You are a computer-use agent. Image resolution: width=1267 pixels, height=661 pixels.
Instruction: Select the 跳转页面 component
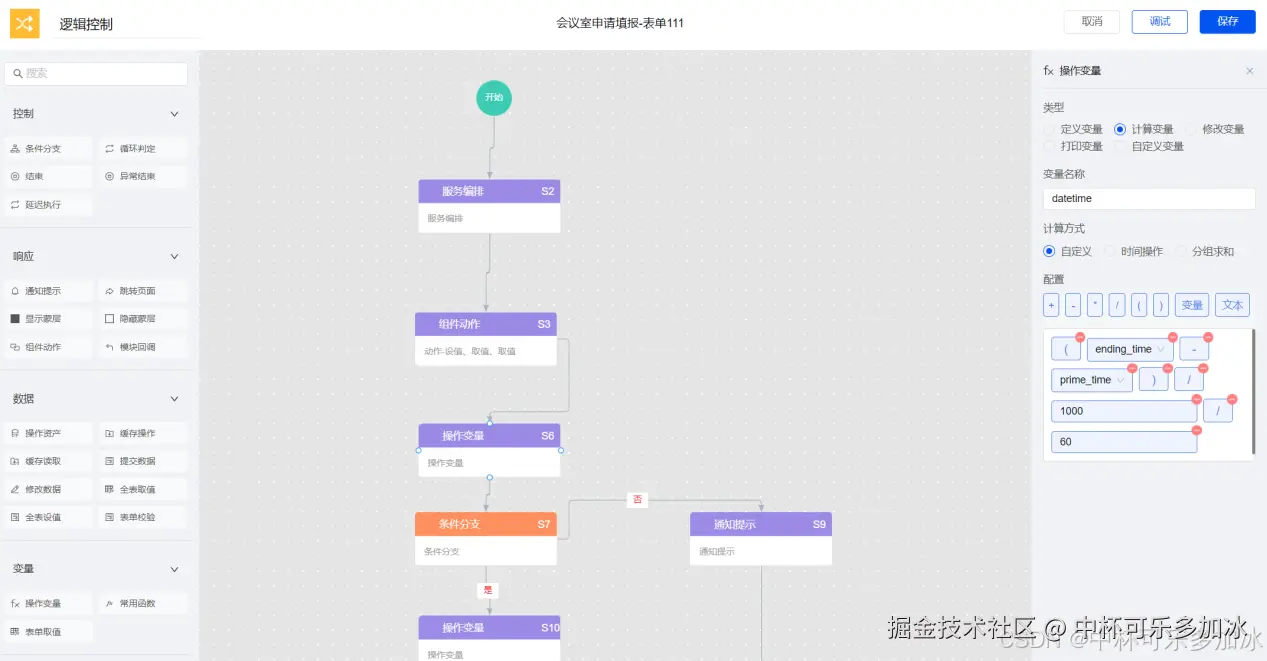(143, 291)
